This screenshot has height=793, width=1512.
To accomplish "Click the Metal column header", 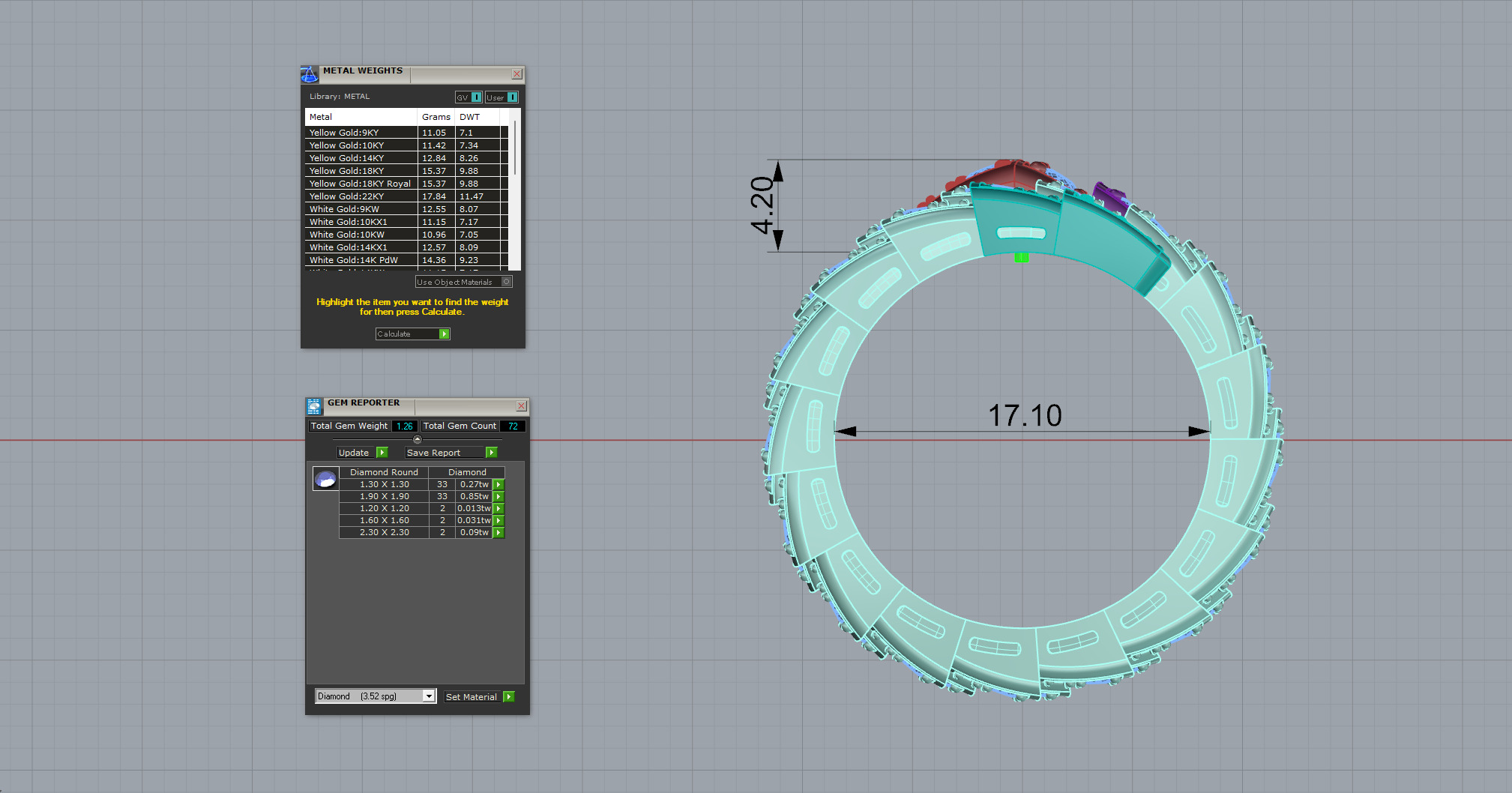I will [x=361, y=117].
